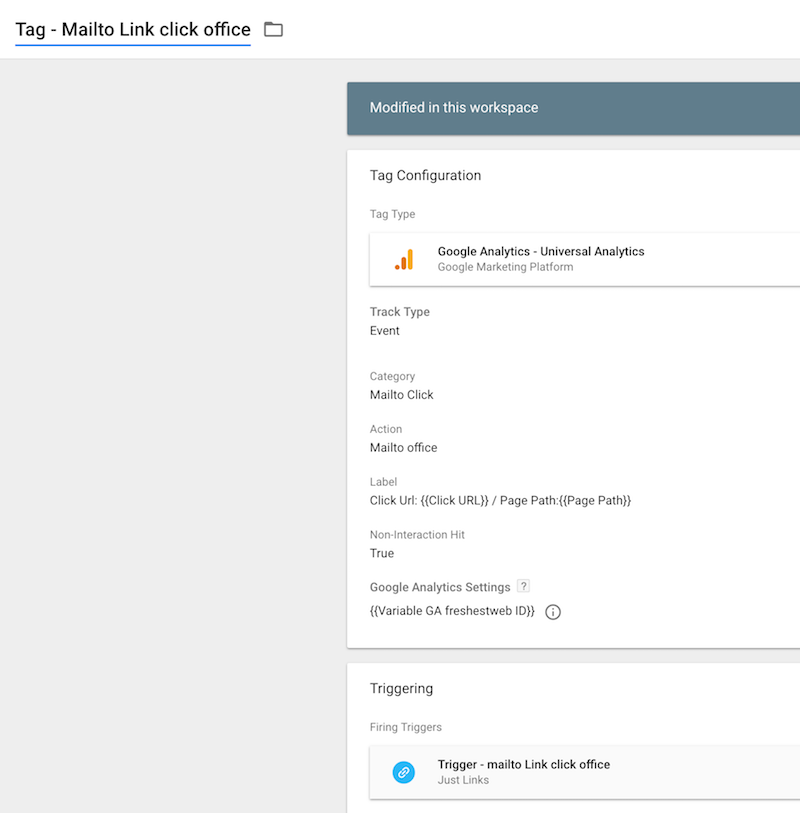Open help for Google Analytics Settings

[523, 586]
